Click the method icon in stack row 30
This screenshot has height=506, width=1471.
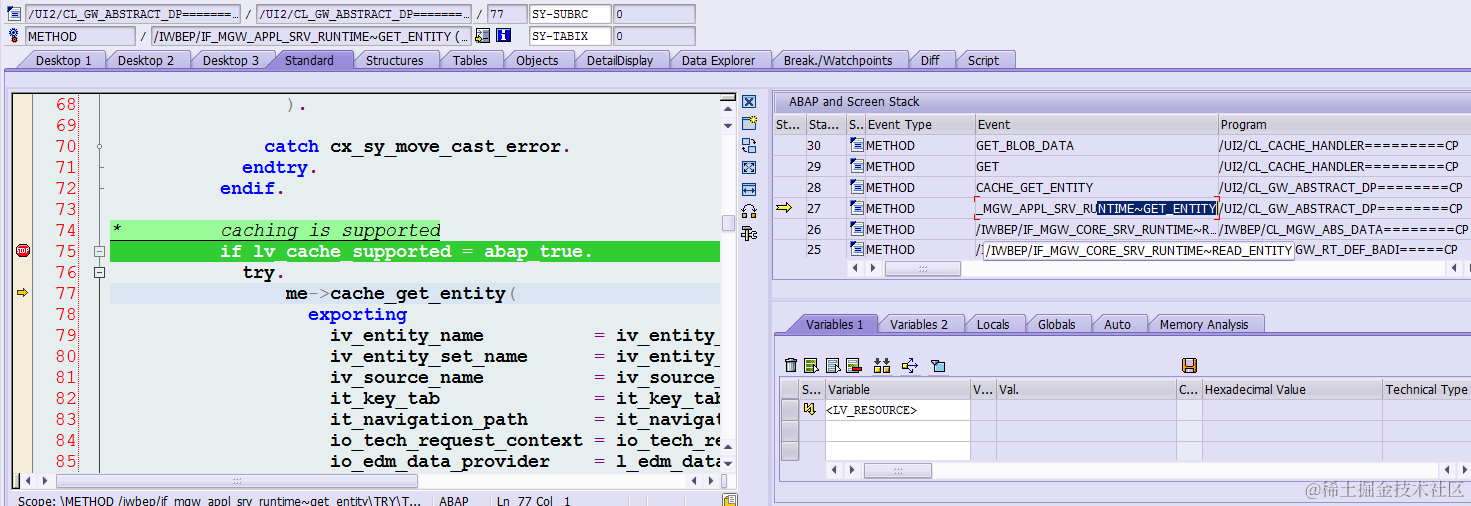tap(856, 145)
